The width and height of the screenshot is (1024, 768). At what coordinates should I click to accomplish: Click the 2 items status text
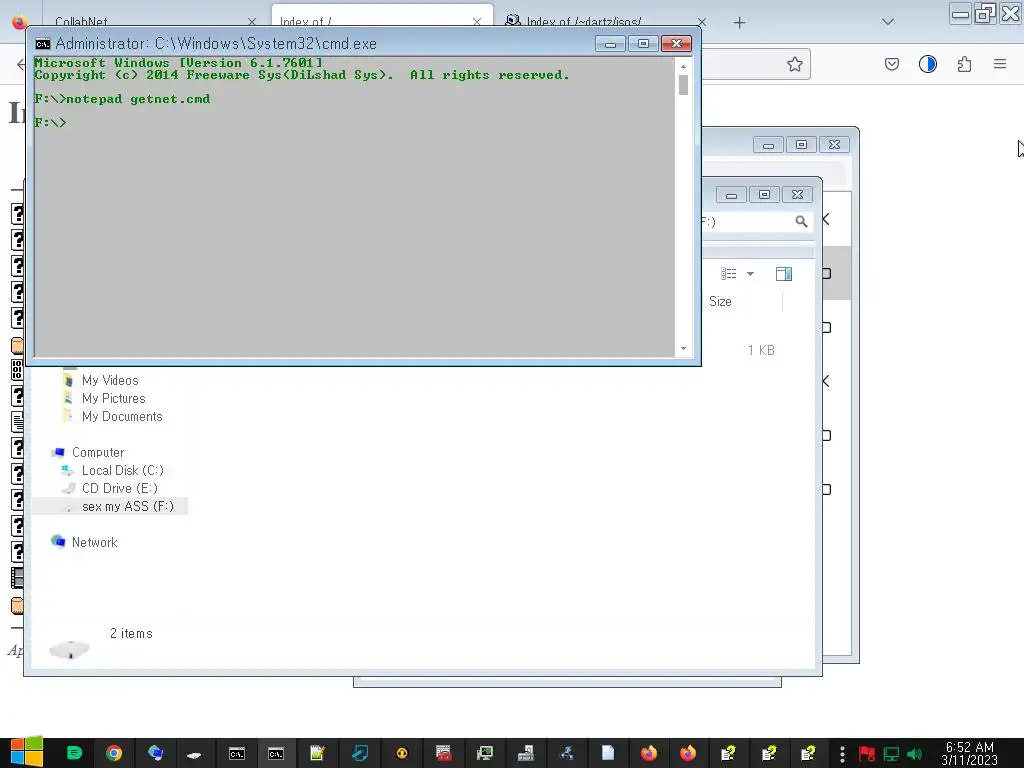tap(131, 633)
